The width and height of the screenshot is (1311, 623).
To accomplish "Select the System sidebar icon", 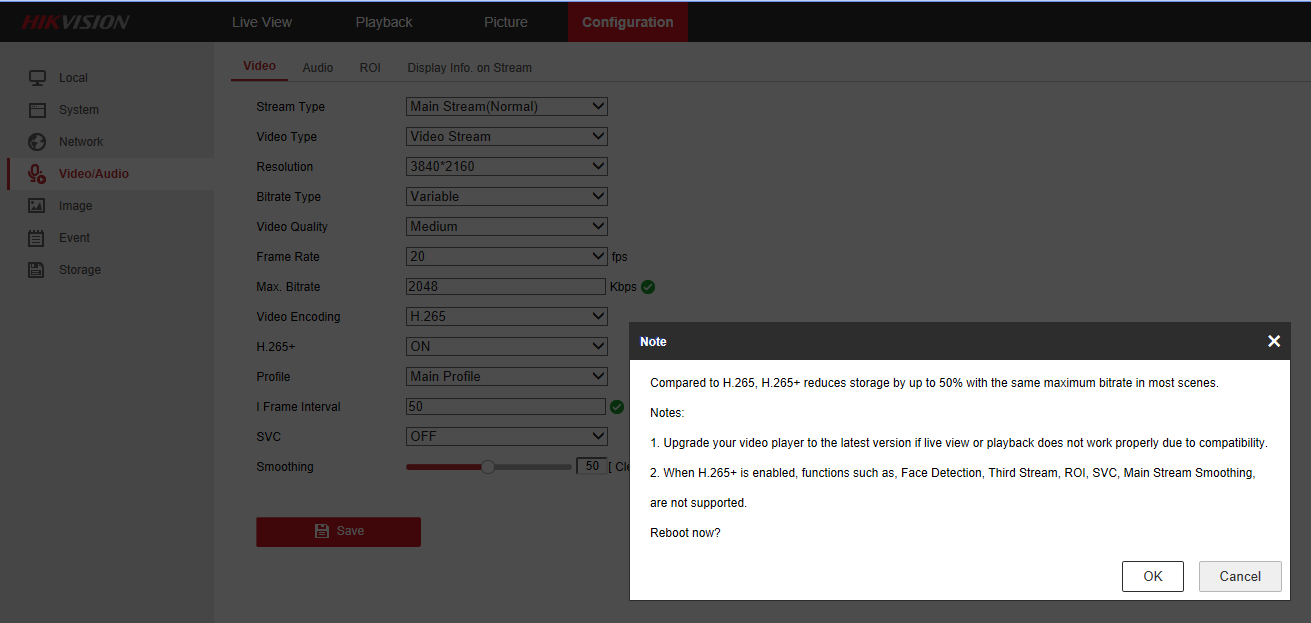I will (x=37, y=109).
